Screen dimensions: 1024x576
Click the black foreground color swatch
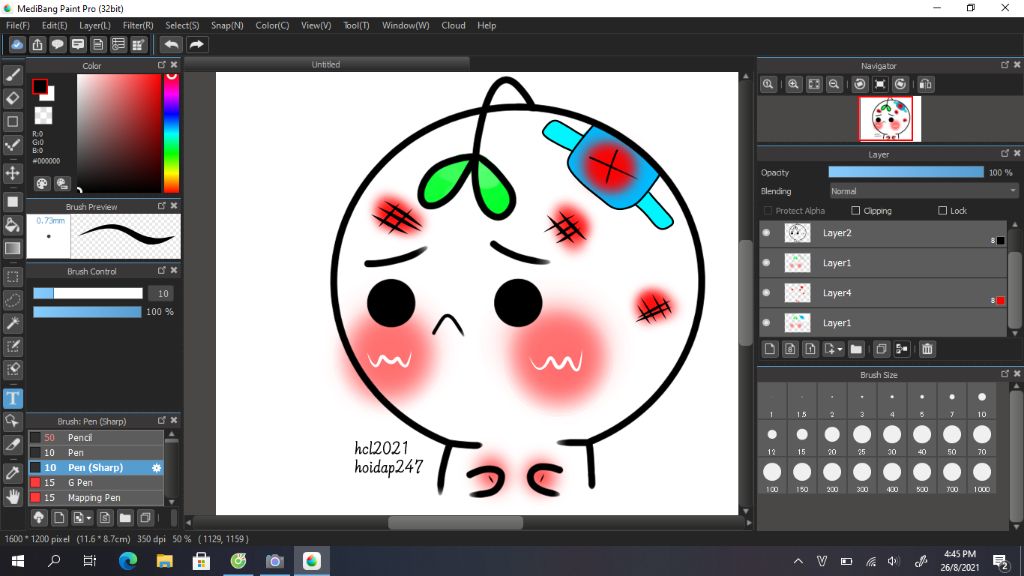pyautogui.click(x=40, y=86)
